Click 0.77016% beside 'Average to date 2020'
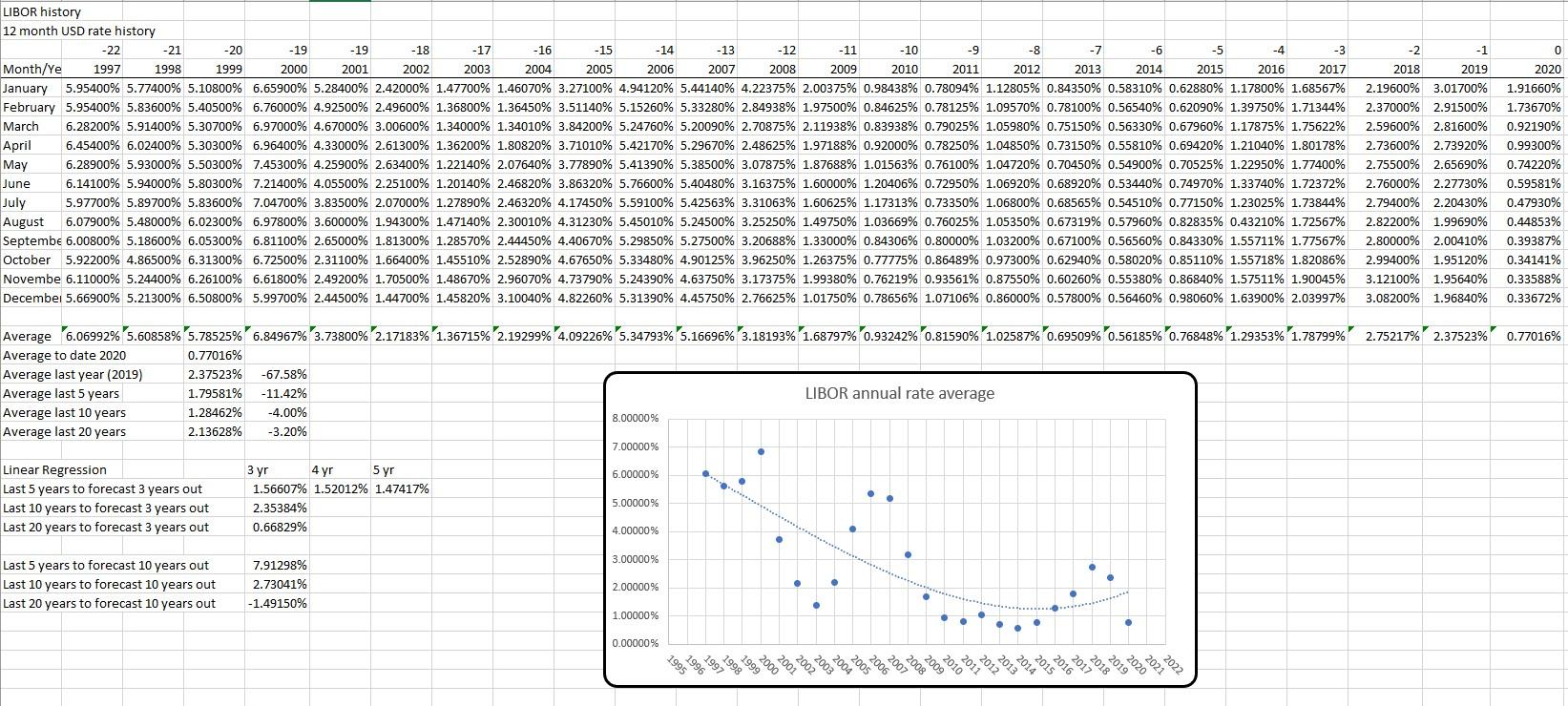 (x=215, y=355)
